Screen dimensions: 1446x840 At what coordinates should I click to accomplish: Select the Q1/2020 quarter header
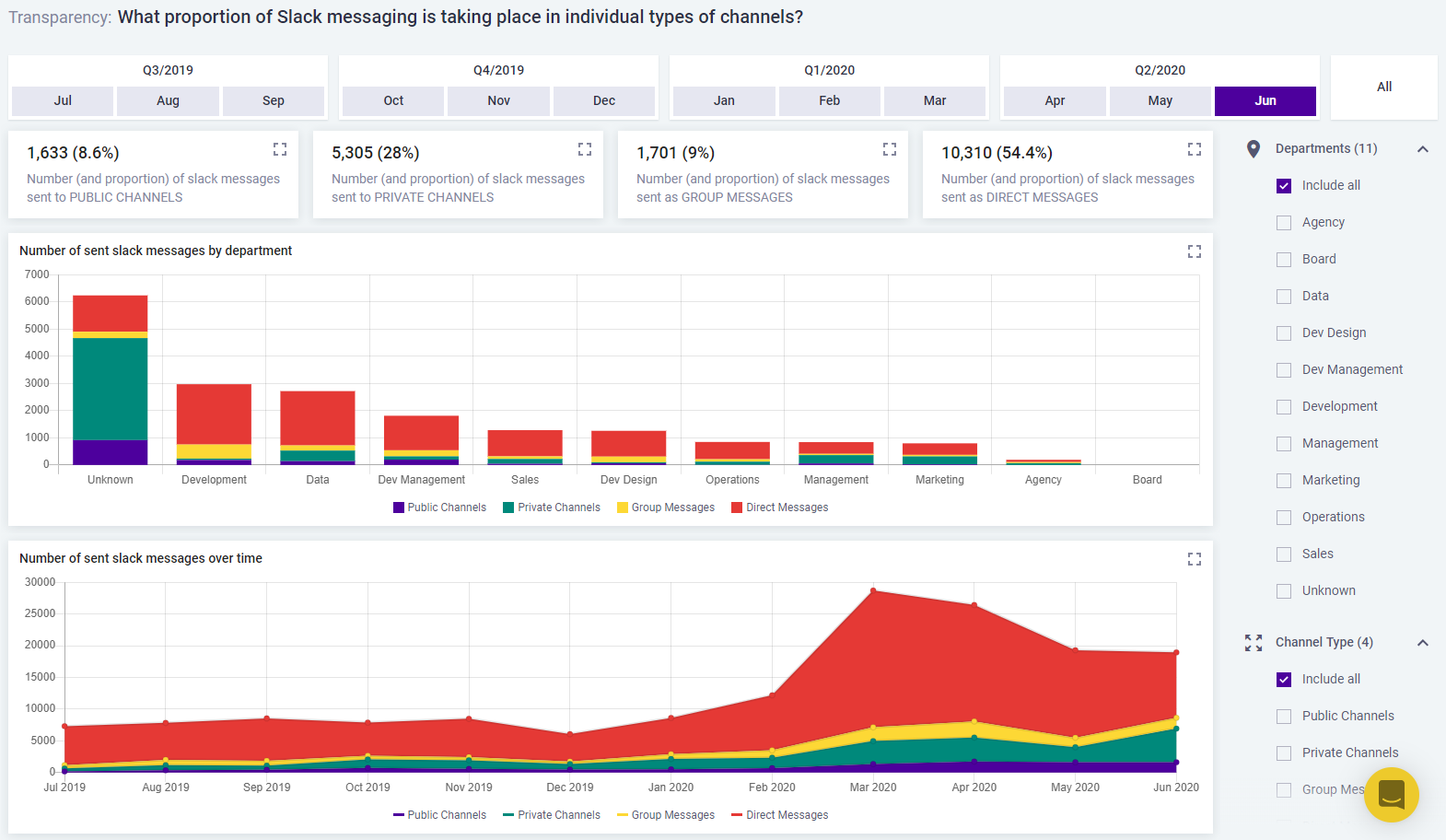[x=829, y=70]
